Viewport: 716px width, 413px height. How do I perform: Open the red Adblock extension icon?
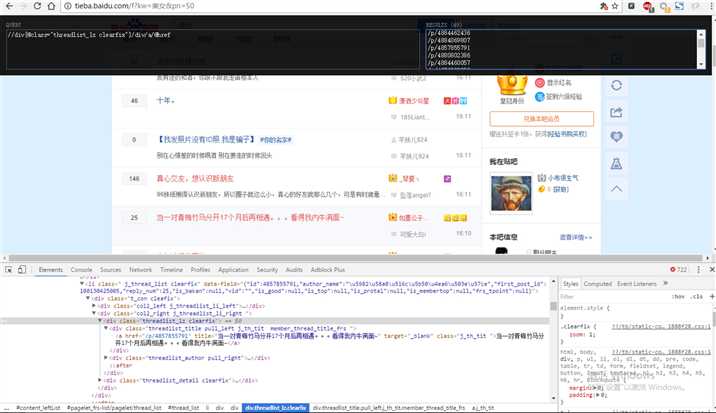click(x=648, y=6)
